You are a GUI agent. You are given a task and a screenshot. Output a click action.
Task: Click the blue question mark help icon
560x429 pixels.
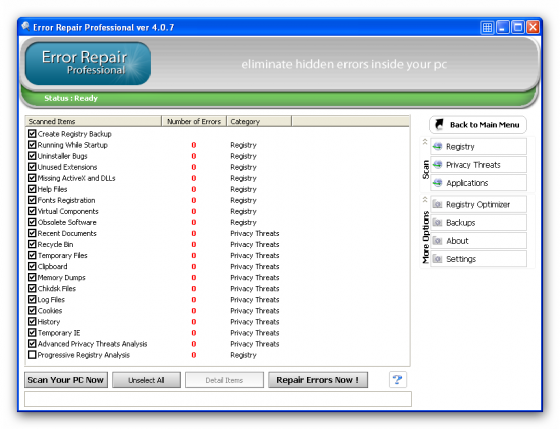click(x=398, y=379)
